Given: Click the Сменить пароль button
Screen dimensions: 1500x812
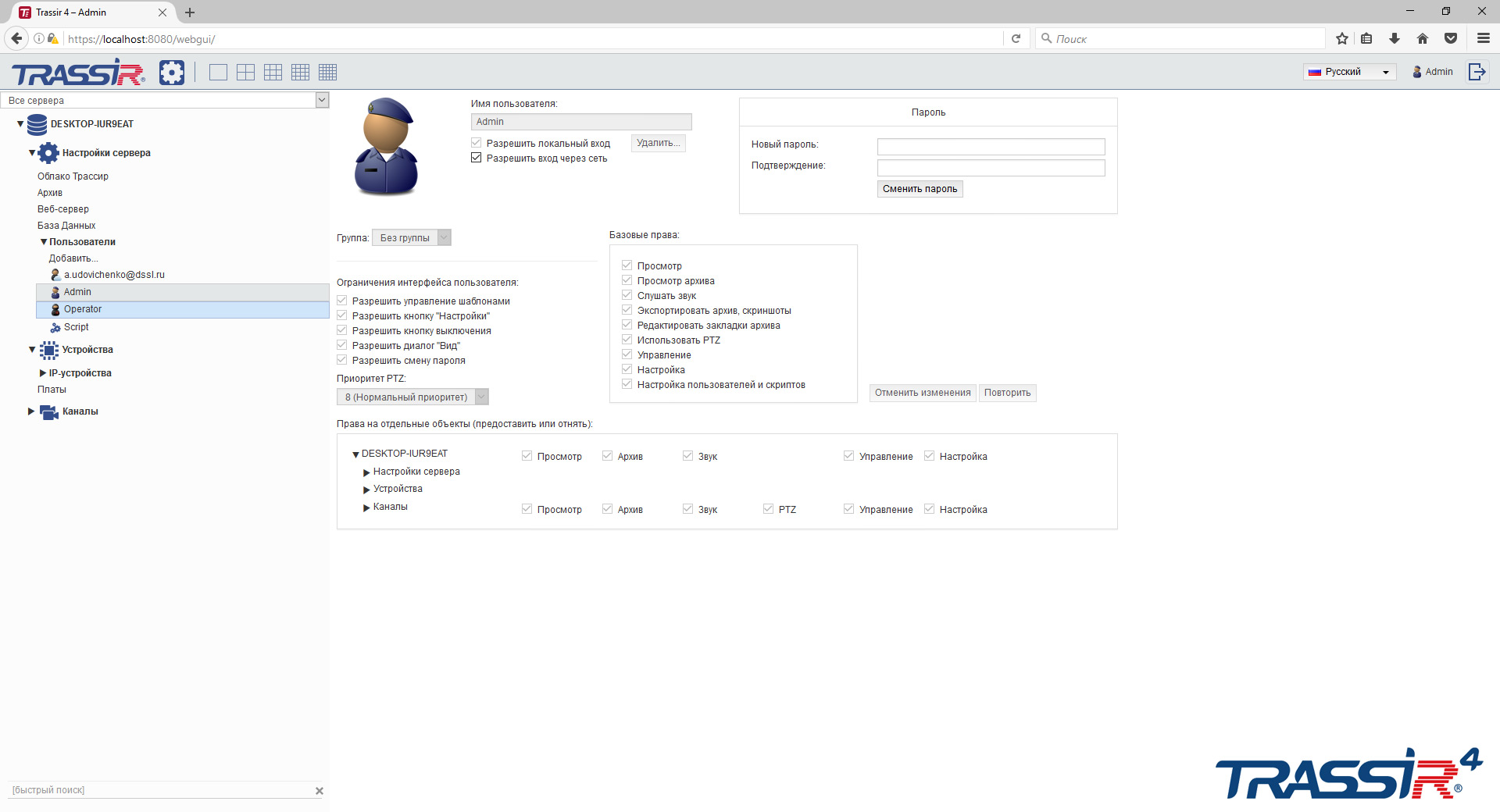Looking at the screenshot, I should (920, 188).
